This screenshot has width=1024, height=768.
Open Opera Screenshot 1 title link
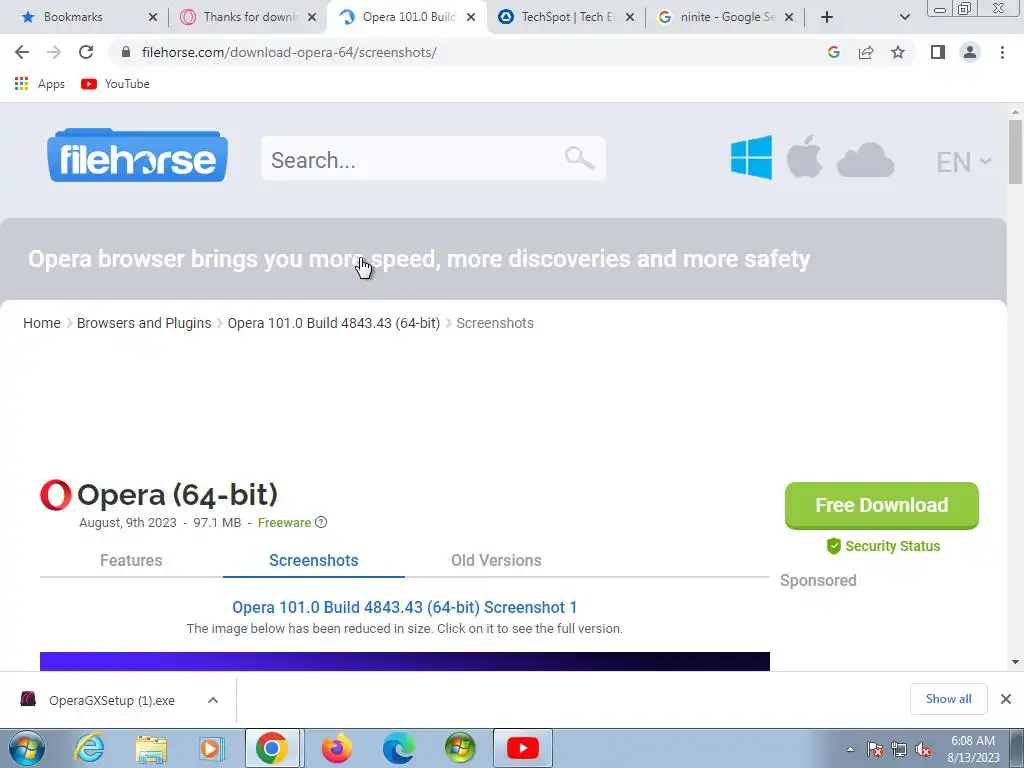tap(404, 607)
